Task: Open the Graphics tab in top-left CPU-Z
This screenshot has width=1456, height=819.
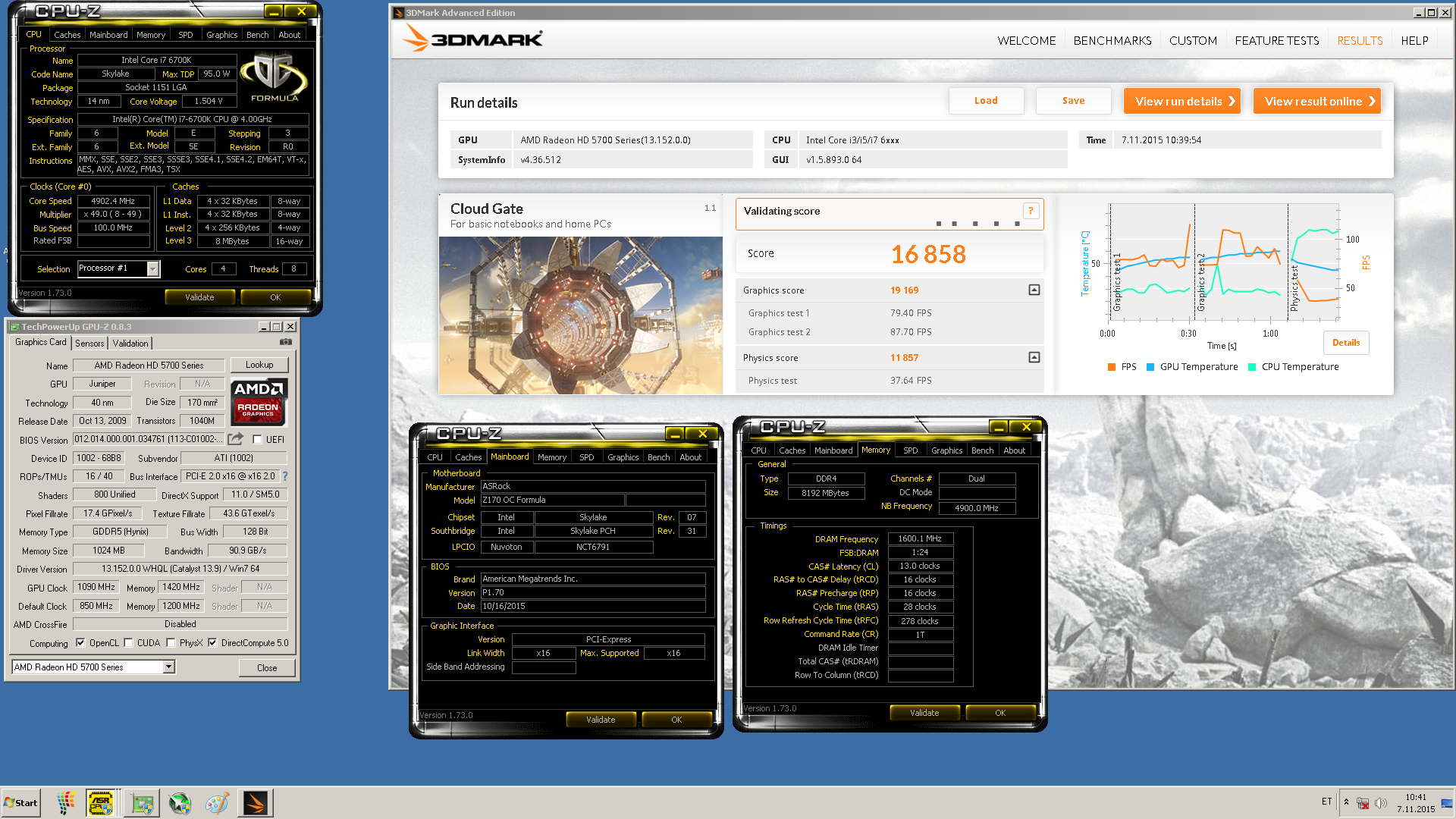Action: click(221, 35)
